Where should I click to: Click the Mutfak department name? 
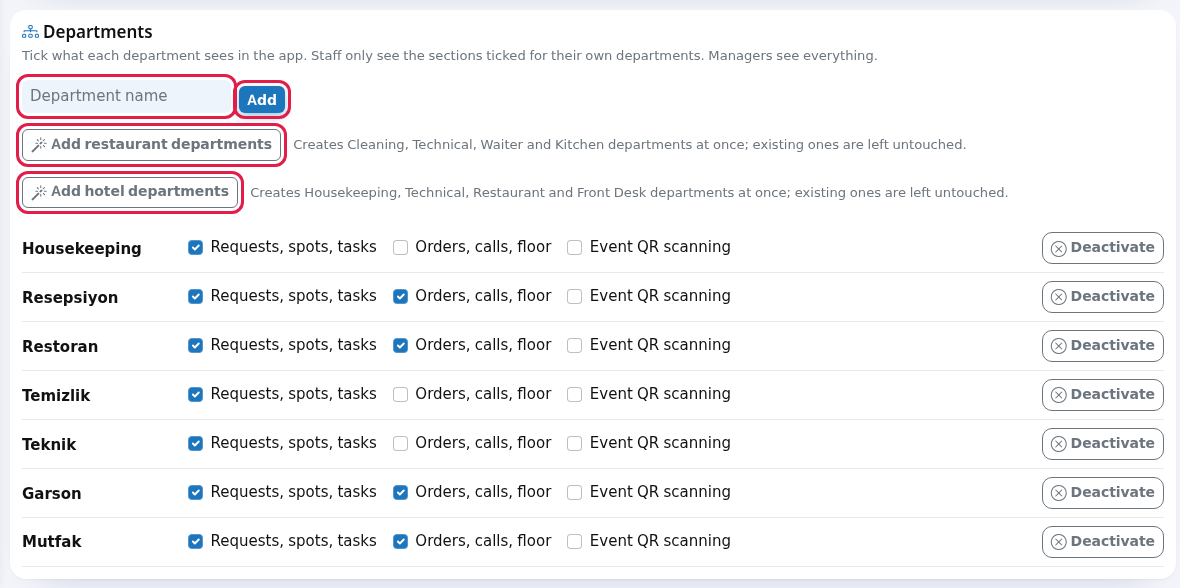click(x=51, y=542)
